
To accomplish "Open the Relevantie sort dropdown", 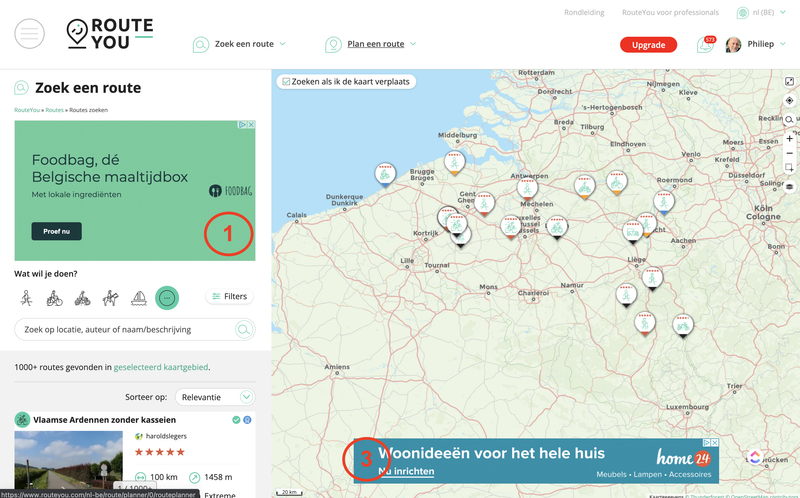I will tap(215, 397).
